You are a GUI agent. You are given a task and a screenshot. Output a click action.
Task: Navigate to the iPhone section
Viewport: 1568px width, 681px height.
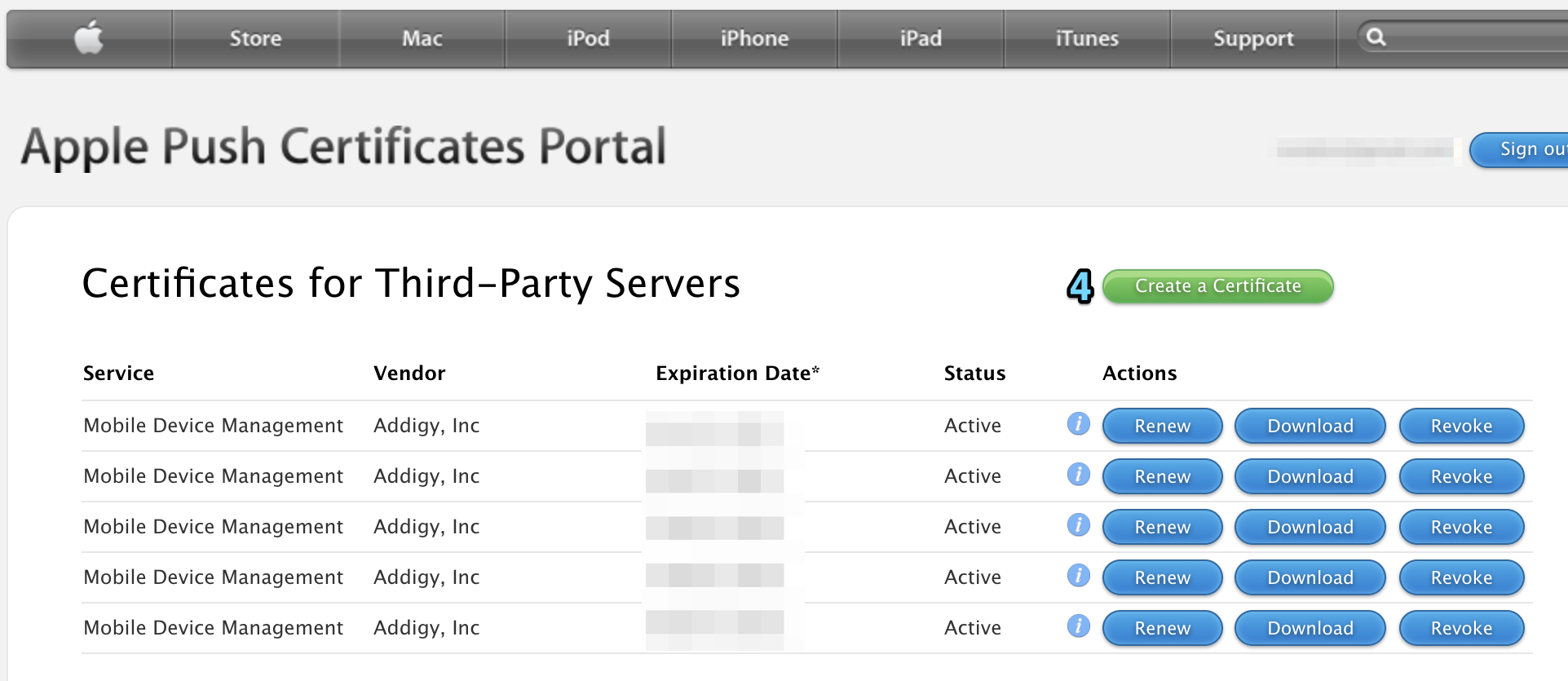[x=754, y=38]
